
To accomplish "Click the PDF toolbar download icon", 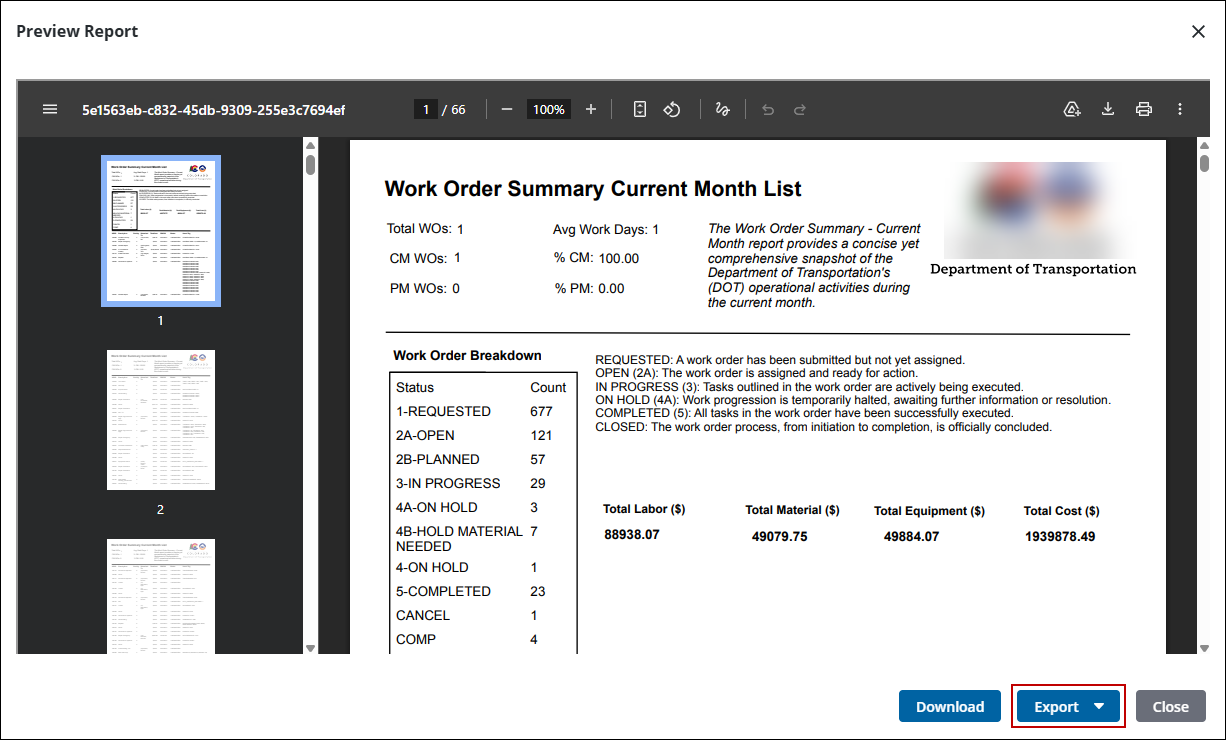I will (x=1108, y=110).
